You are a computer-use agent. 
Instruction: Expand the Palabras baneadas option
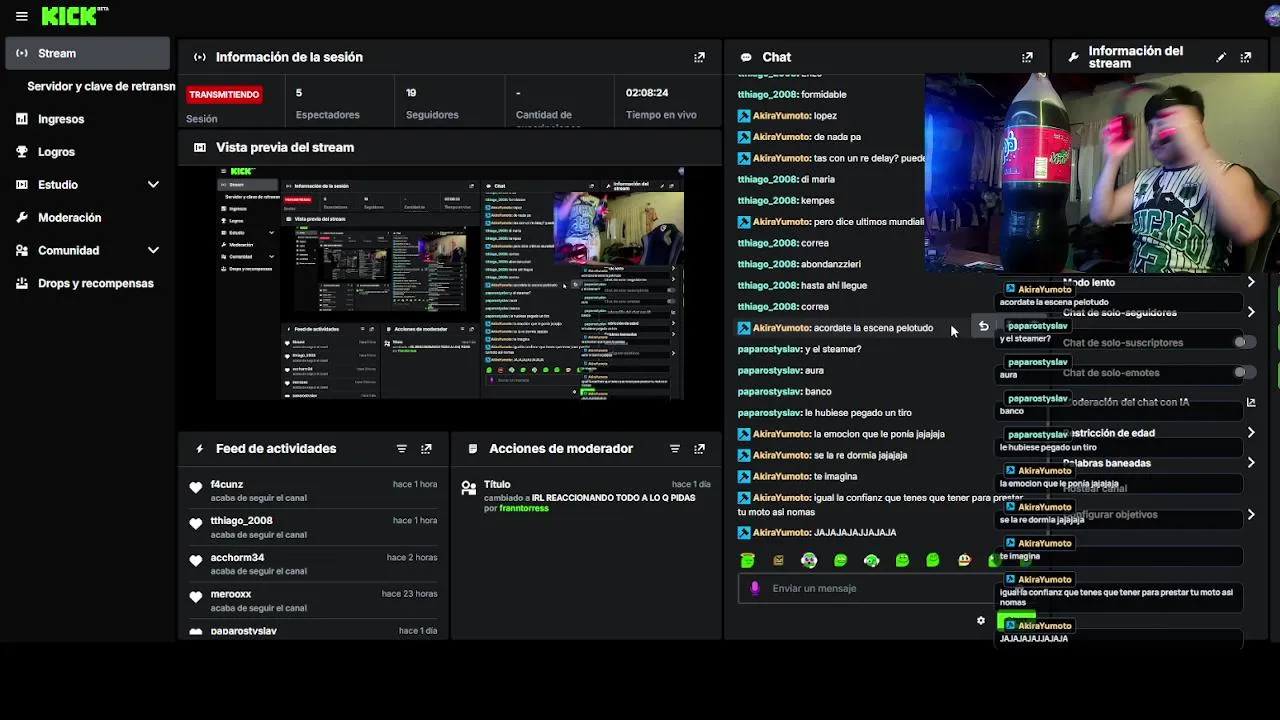coord(1251,463)
